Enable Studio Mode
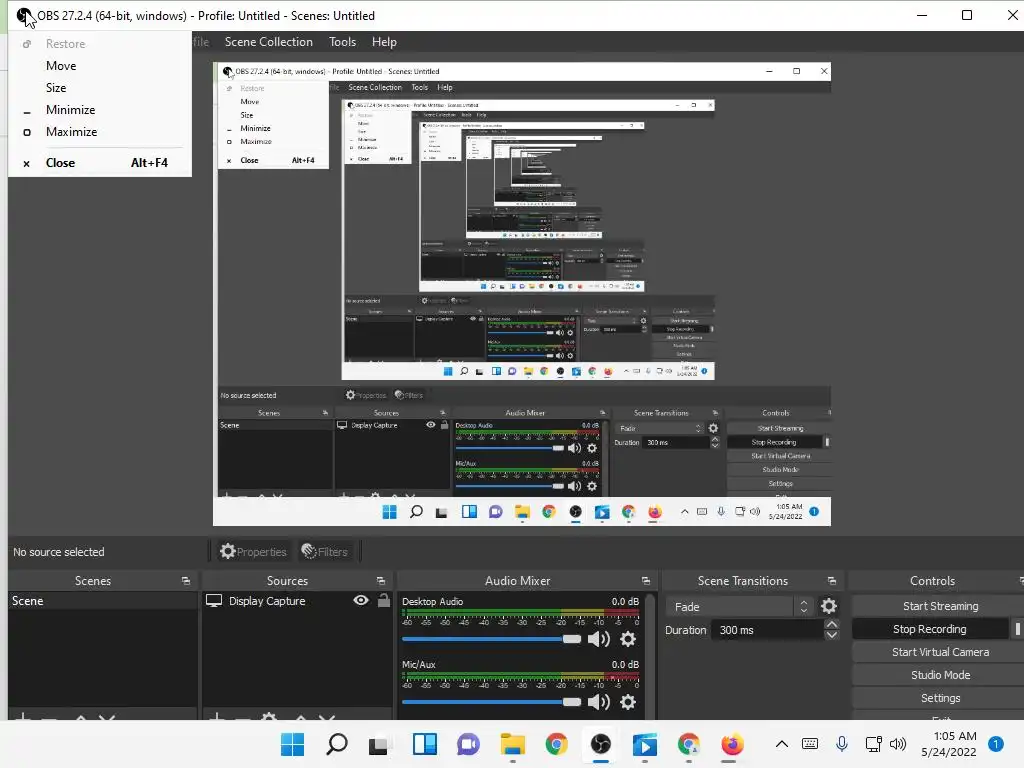 click(x=940, y=675)
